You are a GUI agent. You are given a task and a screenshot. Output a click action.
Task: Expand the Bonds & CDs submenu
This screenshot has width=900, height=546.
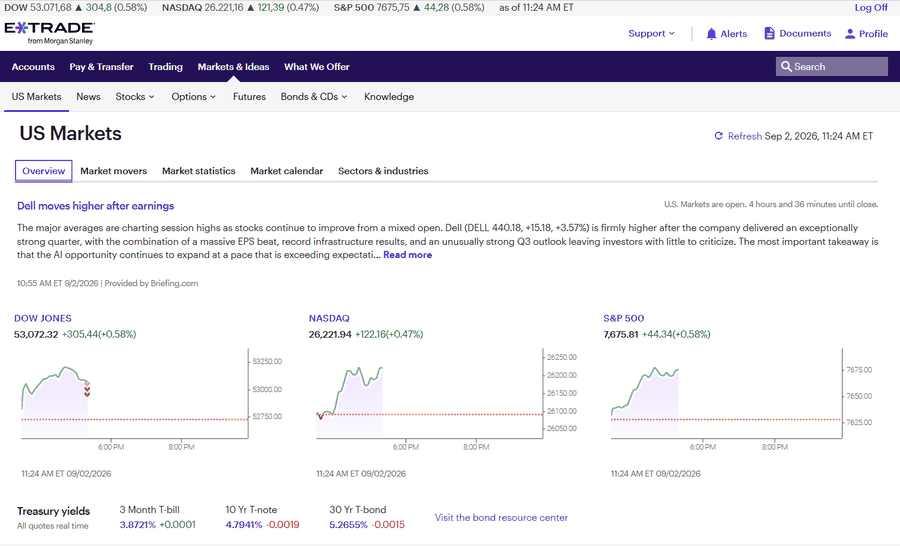(x=314, y=96)
